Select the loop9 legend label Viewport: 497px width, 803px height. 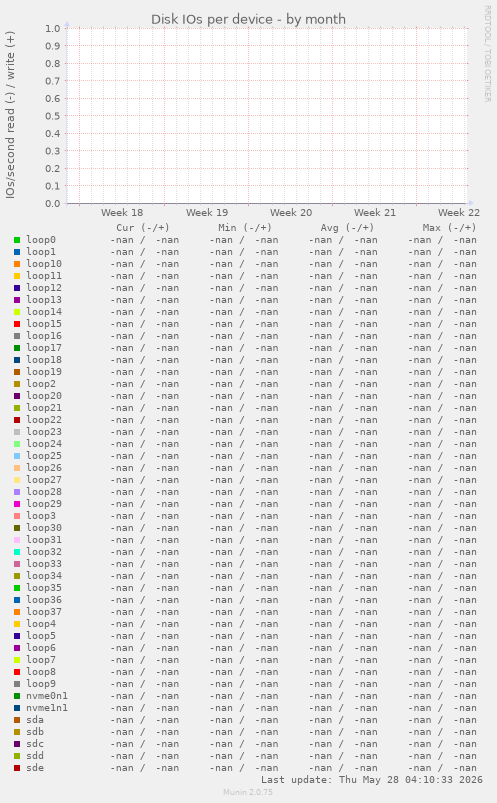pos(41,684)
